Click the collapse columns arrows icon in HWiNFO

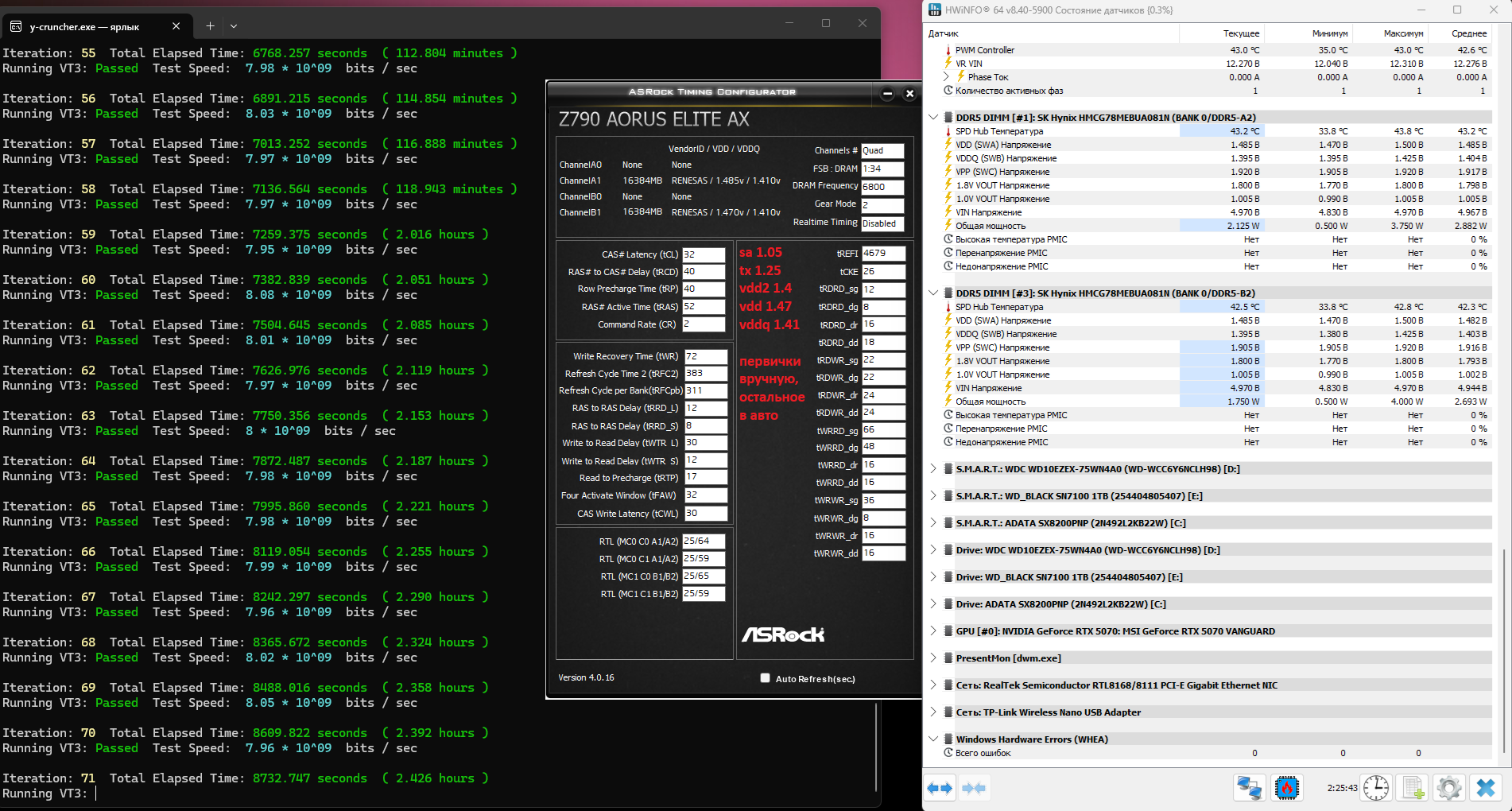pos(974,788)
